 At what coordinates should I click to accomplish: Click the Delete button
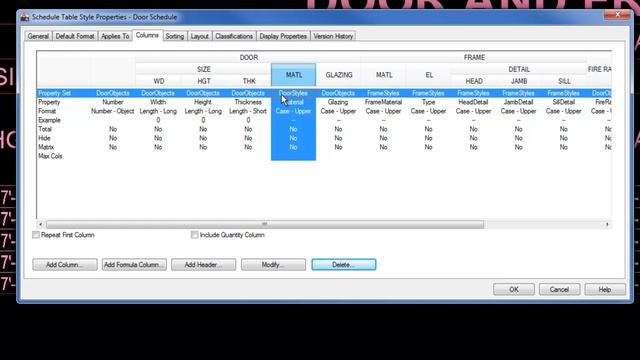tap(343, 264)
